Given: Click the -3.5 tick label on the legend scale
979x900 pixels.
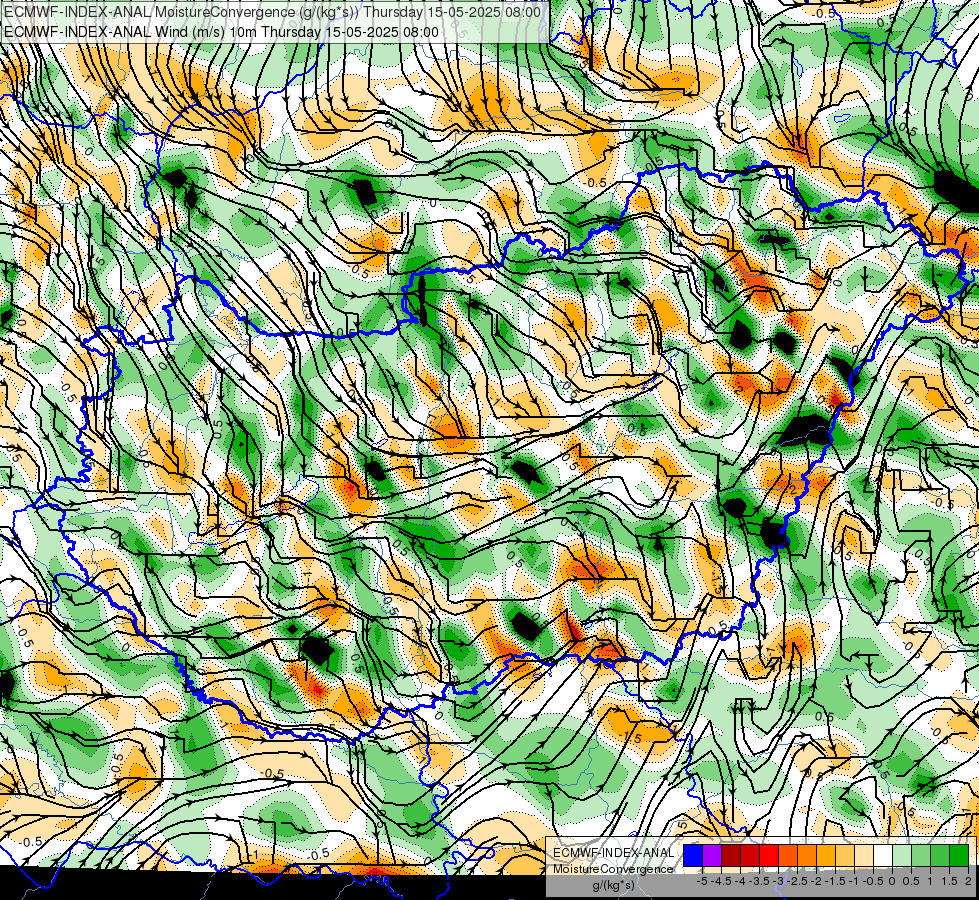Looking at the screenshot, I should 759,881.
